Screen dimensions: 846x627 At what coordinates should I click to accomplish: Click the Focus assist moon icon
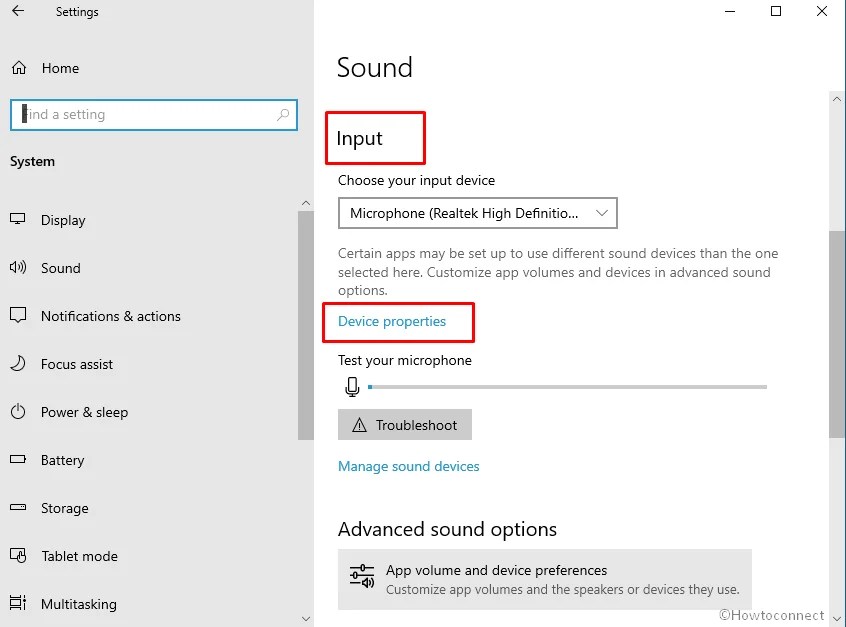(18, 364)
